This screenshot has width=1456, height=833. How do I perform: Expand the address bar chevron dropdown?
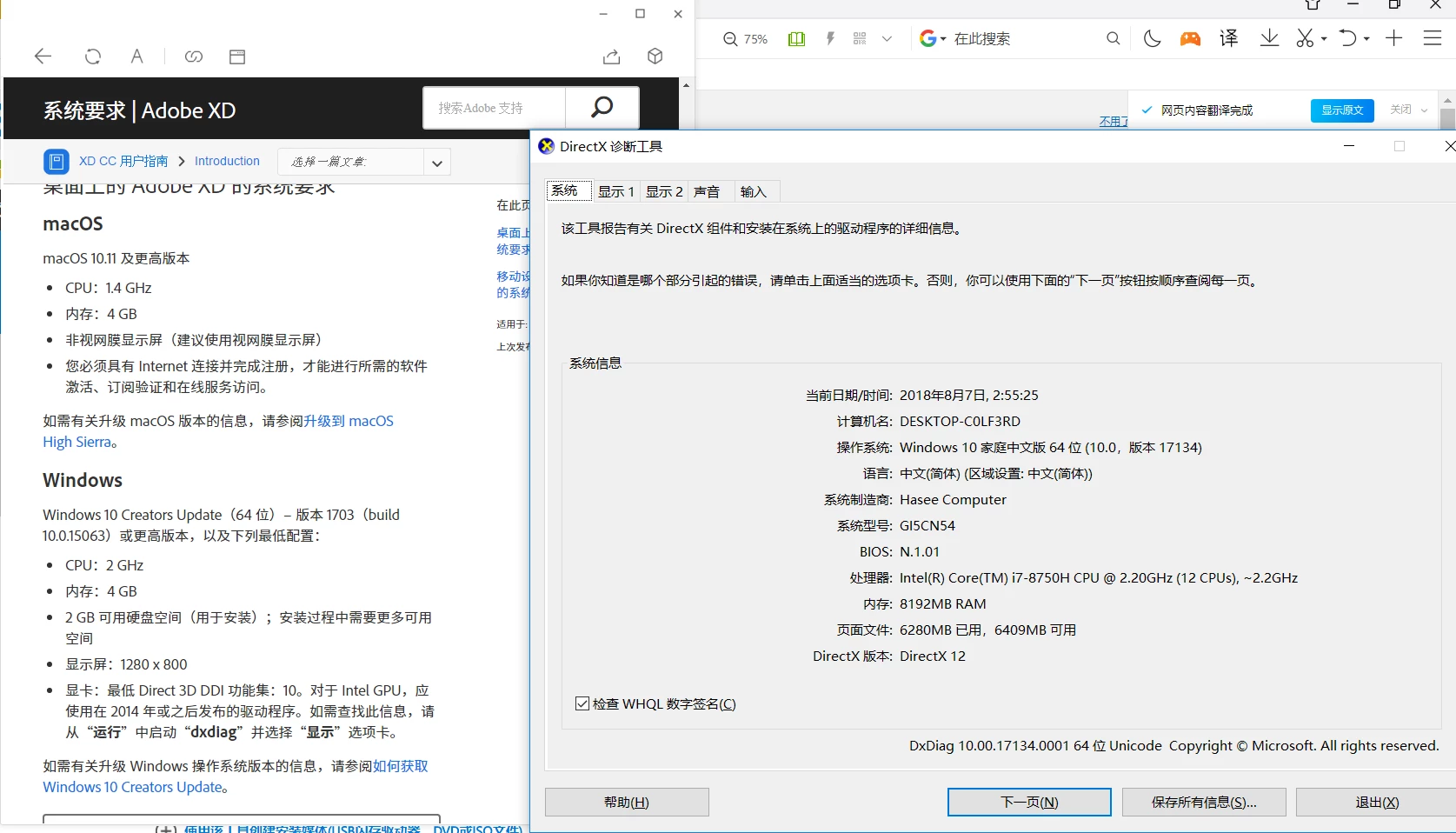pos(887,39)
